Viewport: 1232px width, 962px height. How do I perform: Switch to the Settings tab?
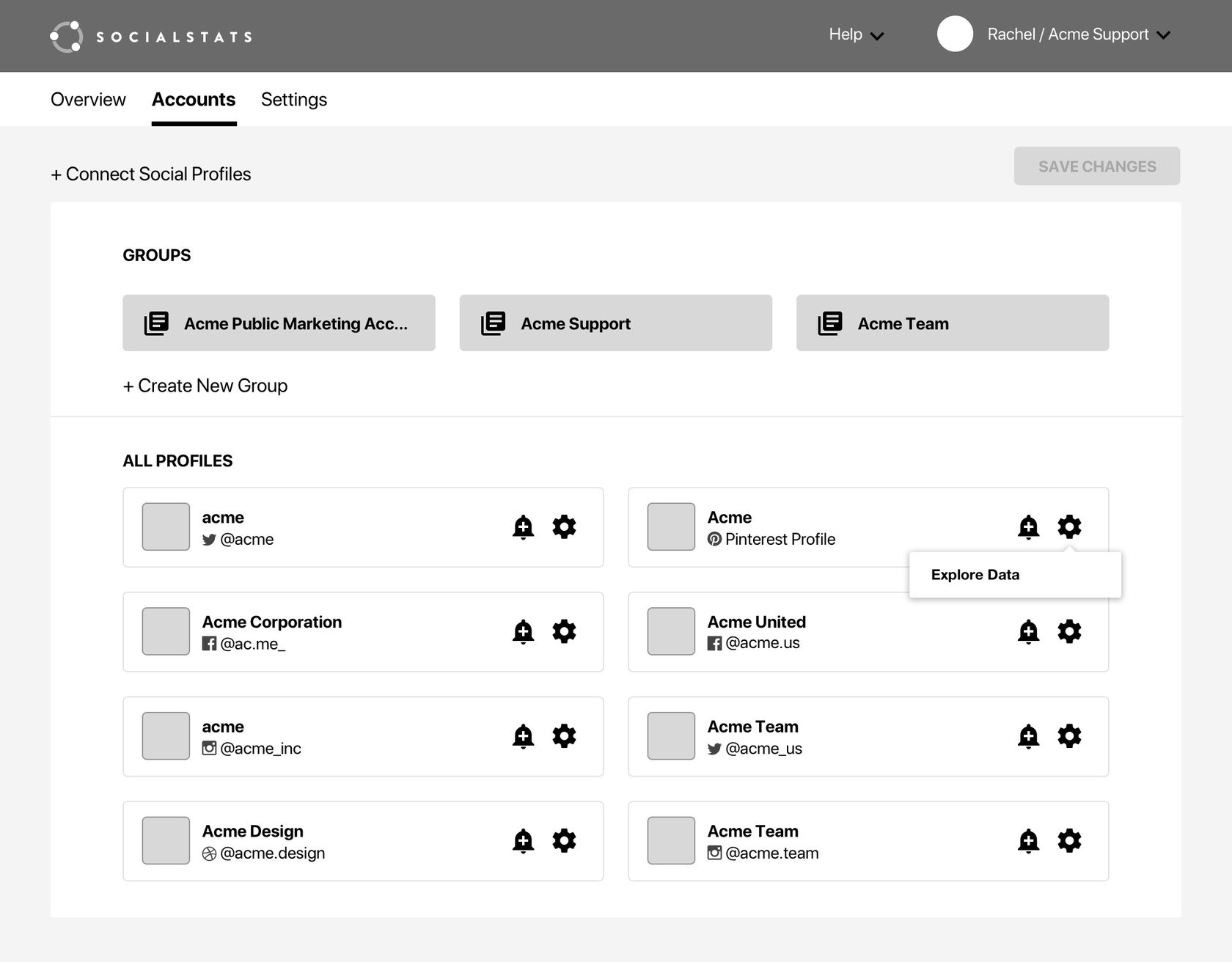[x=293, y=100]
